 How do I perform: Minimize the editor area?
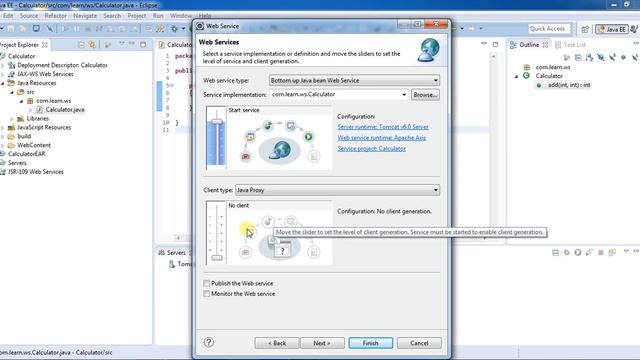484,43
